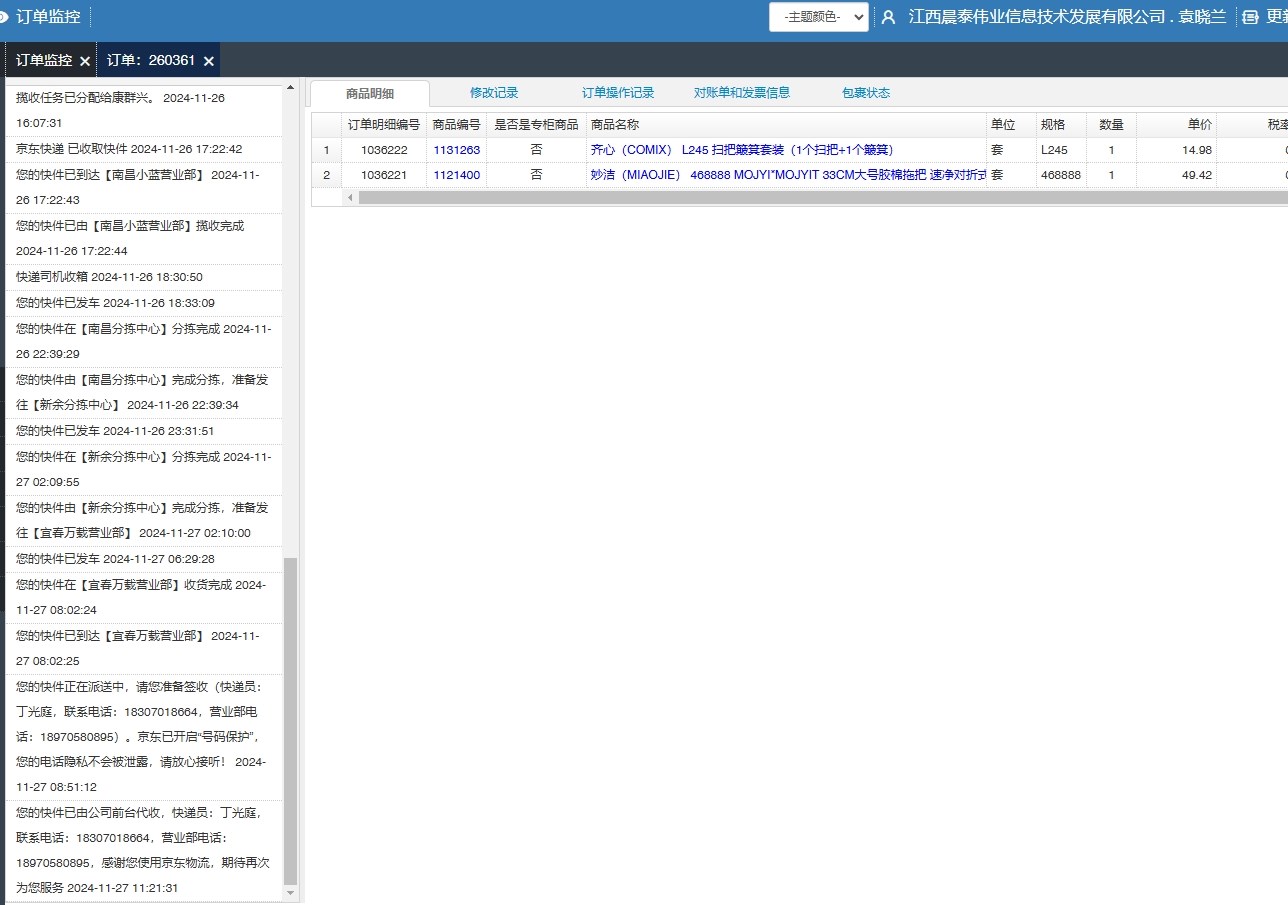Close the 订单监控 tab

(x=85, y=61)
